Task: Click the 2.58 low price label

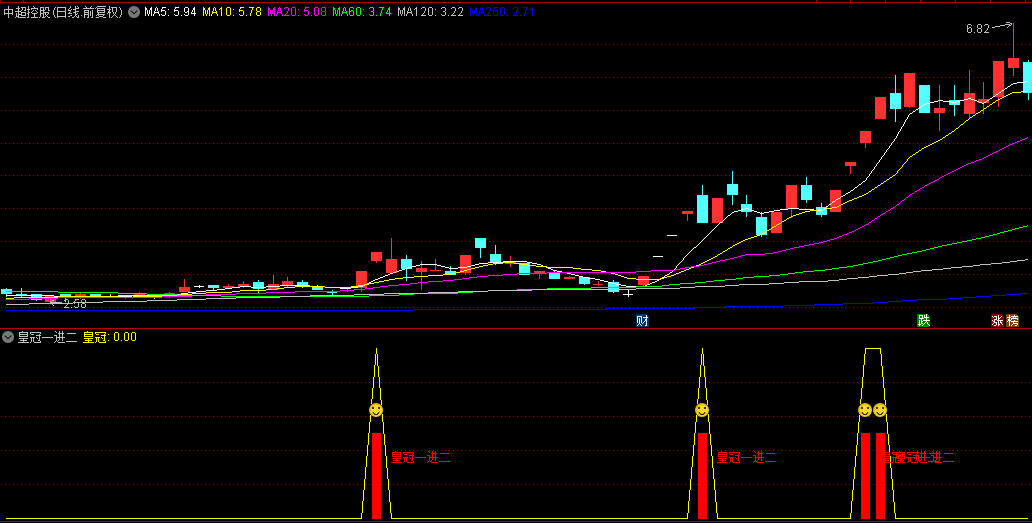Action: pos(75,303)
